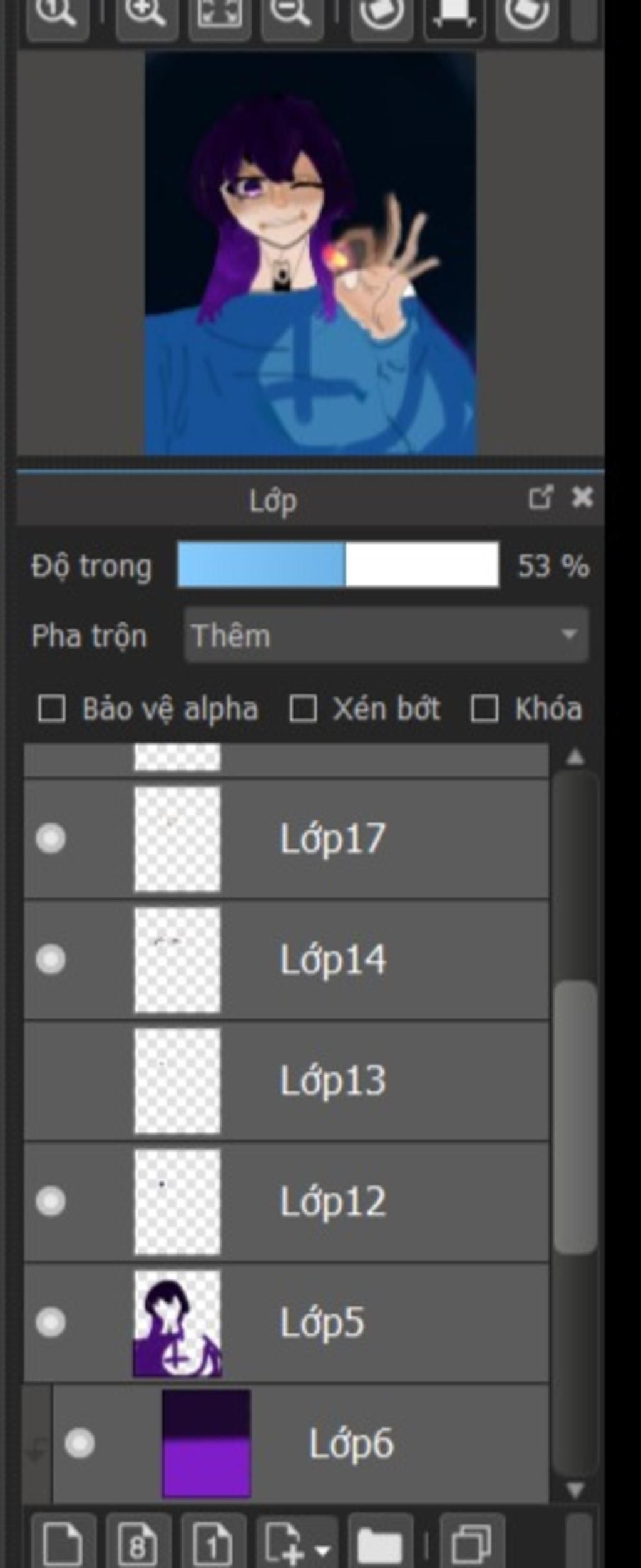Open the Pha trộn blend mode dropdown

[386, 636]
